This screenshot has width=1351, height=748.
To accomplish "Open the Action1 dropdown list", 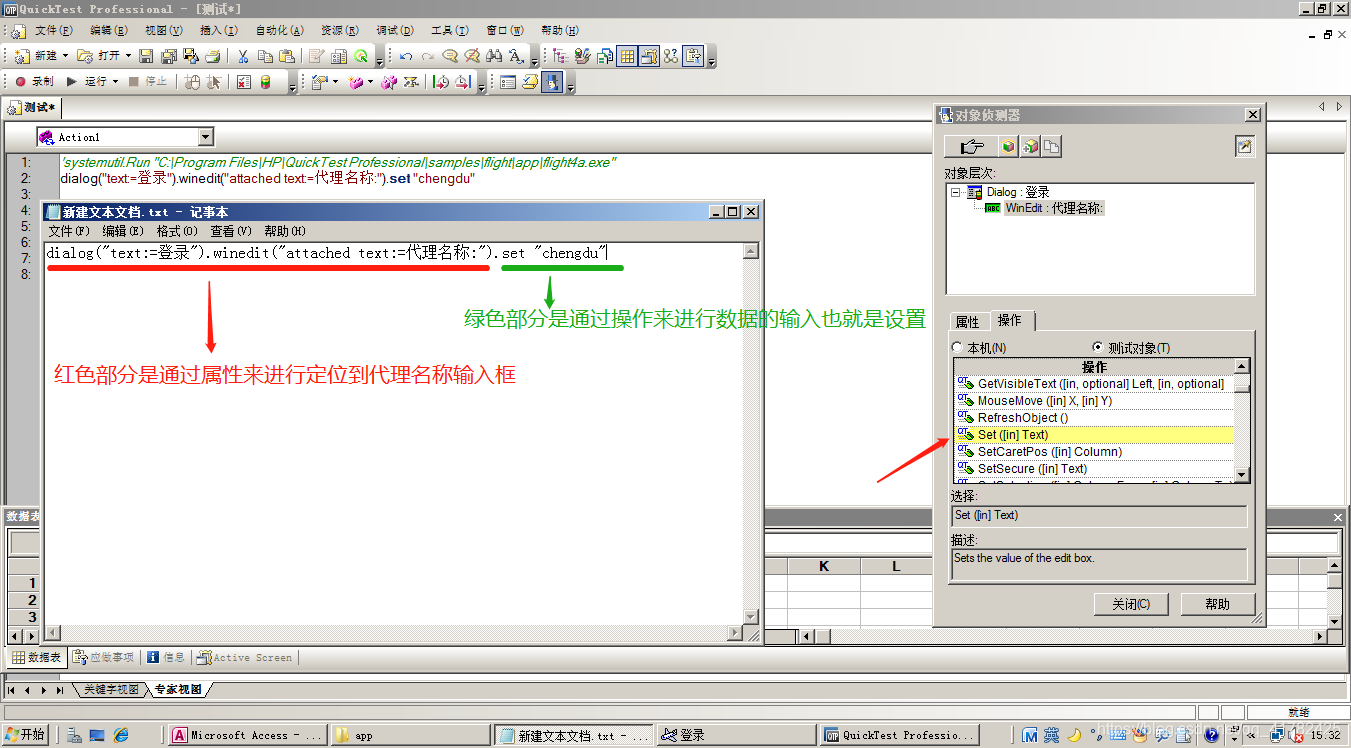I will coord(206,137).
